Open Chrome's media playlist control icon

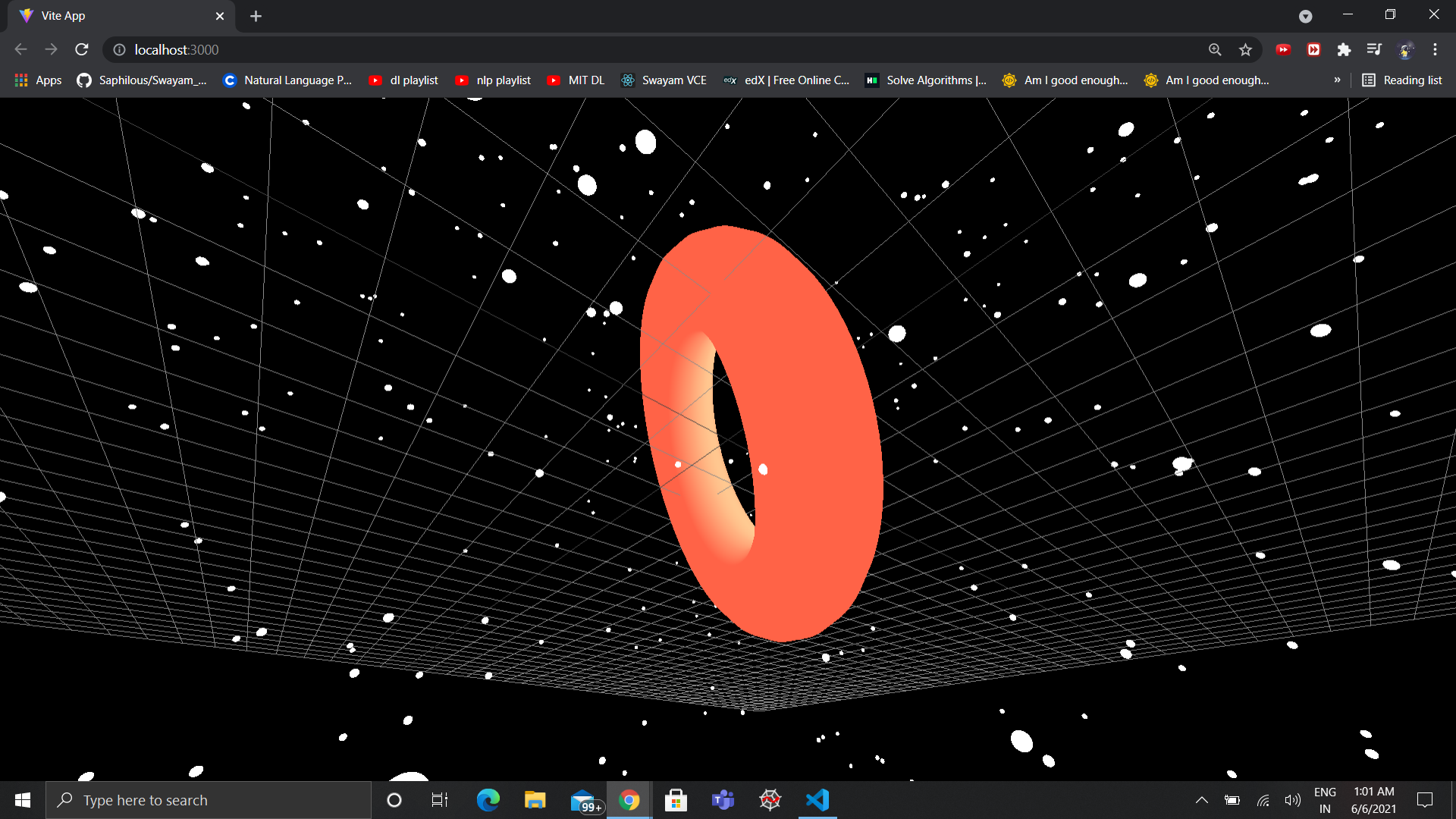(x=1374, y=49)
